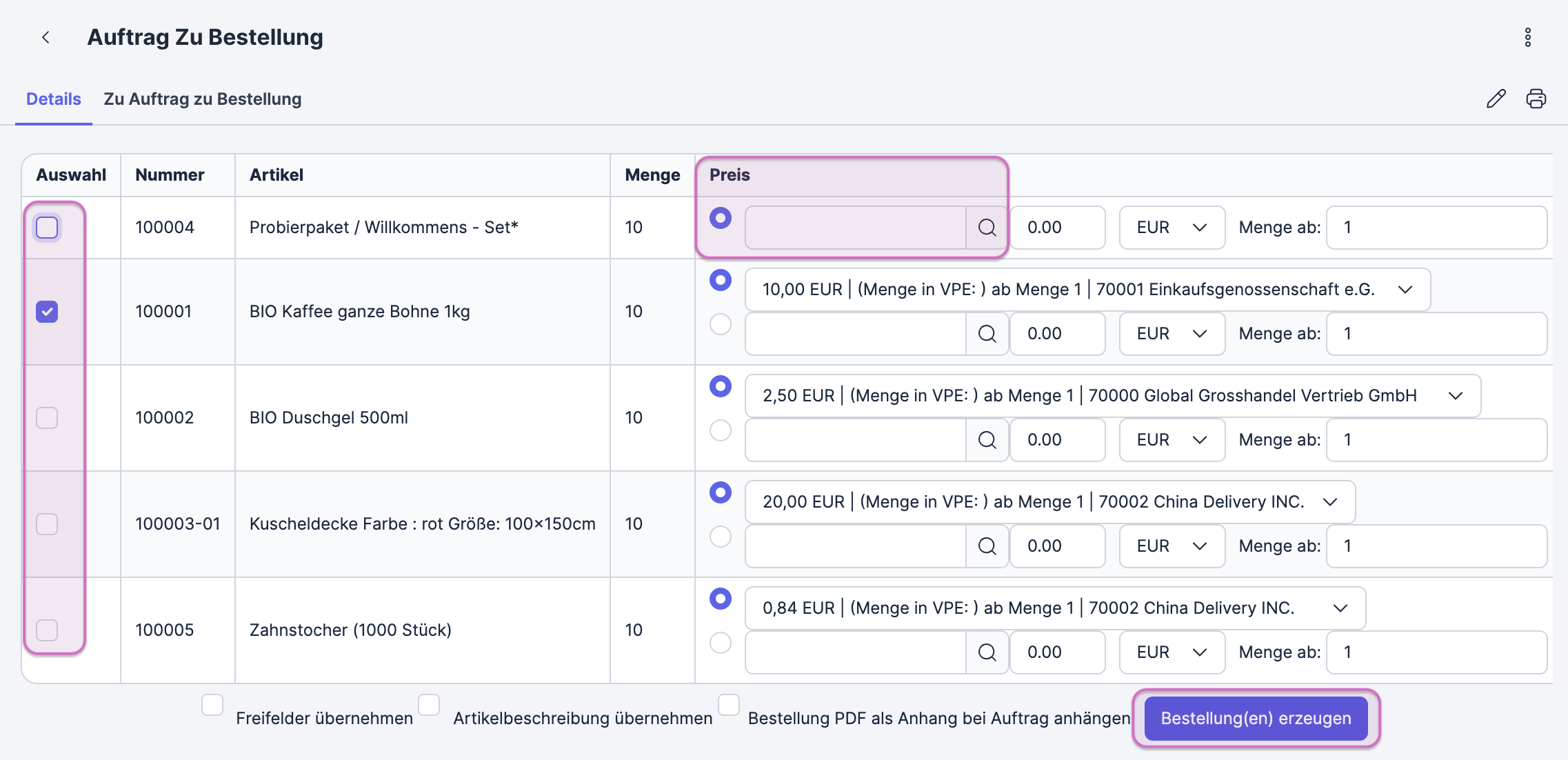The image size is (1568, 760).
Task: Click Bestellung(en) erzeugen button
Action: (x=1255, y=719)
